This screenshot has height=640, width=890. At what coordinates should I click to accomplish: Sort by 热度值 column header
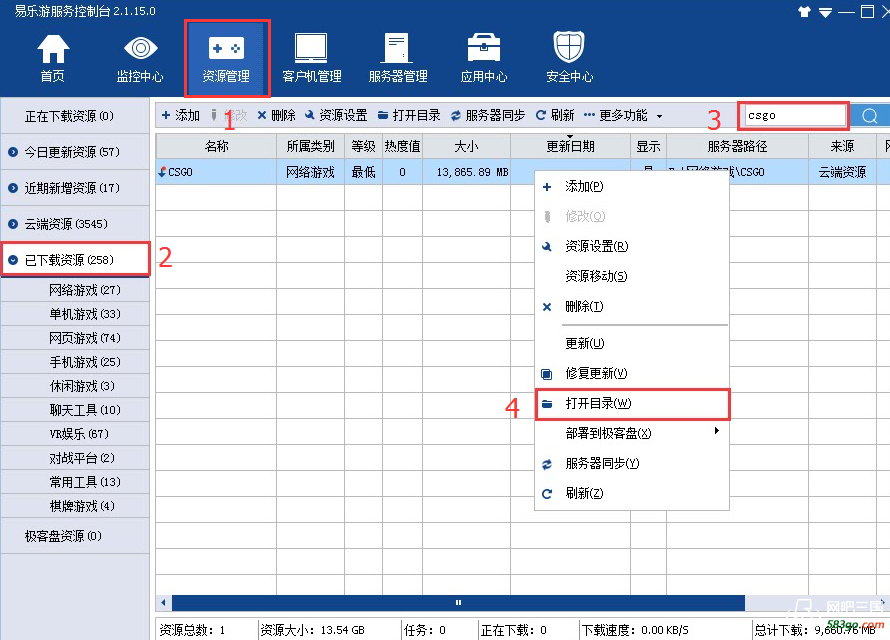point(402,146)
